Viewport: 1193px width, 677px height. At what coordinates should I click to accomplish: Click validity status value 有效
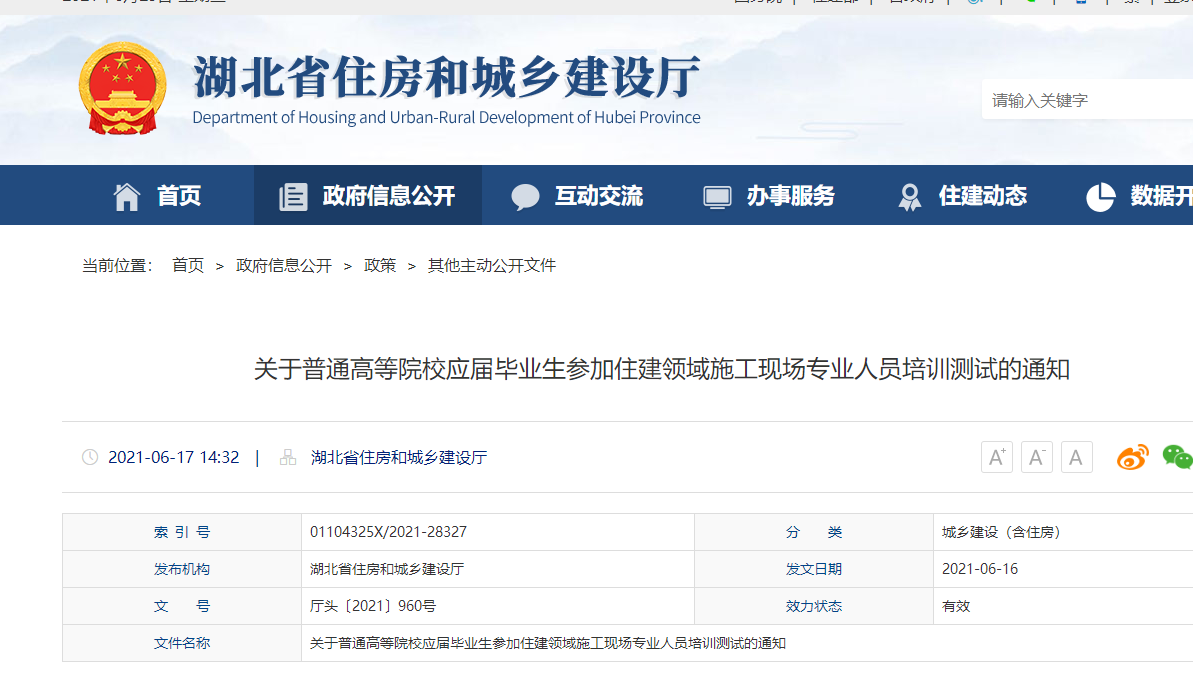(x=956, y=606)
